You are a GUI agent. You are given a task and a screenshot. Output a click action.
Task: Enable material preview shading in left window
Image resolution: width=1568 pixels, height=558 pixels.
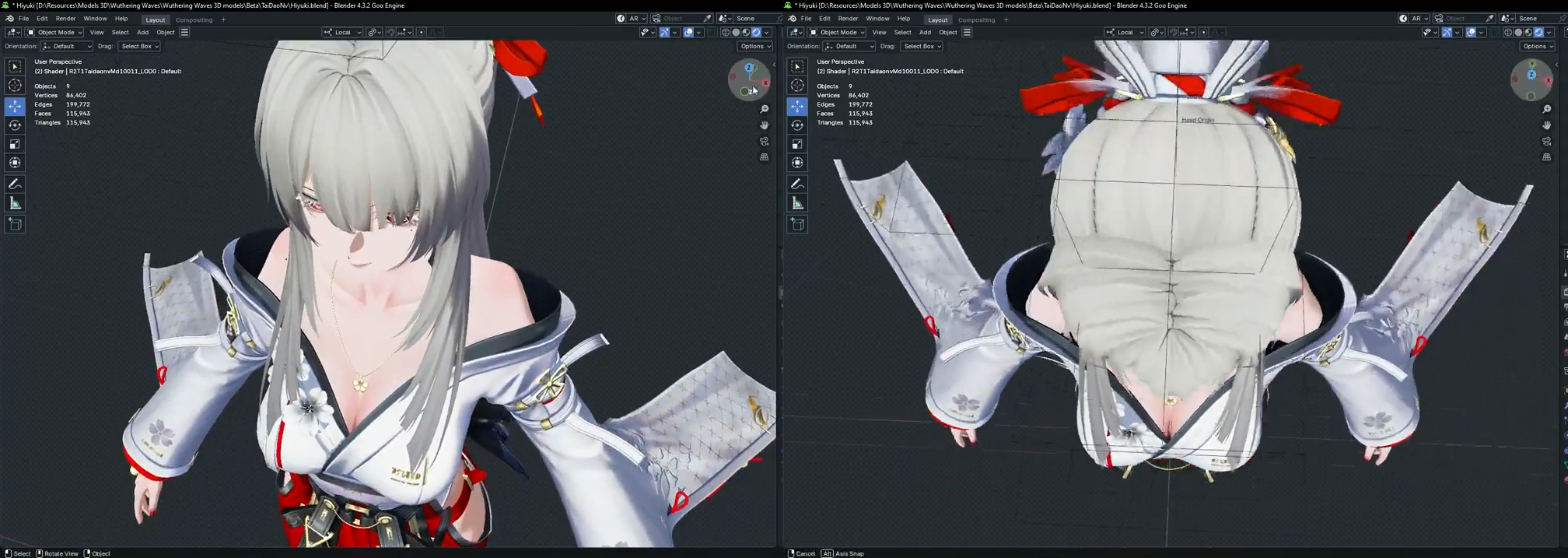(x=746, y=33)
